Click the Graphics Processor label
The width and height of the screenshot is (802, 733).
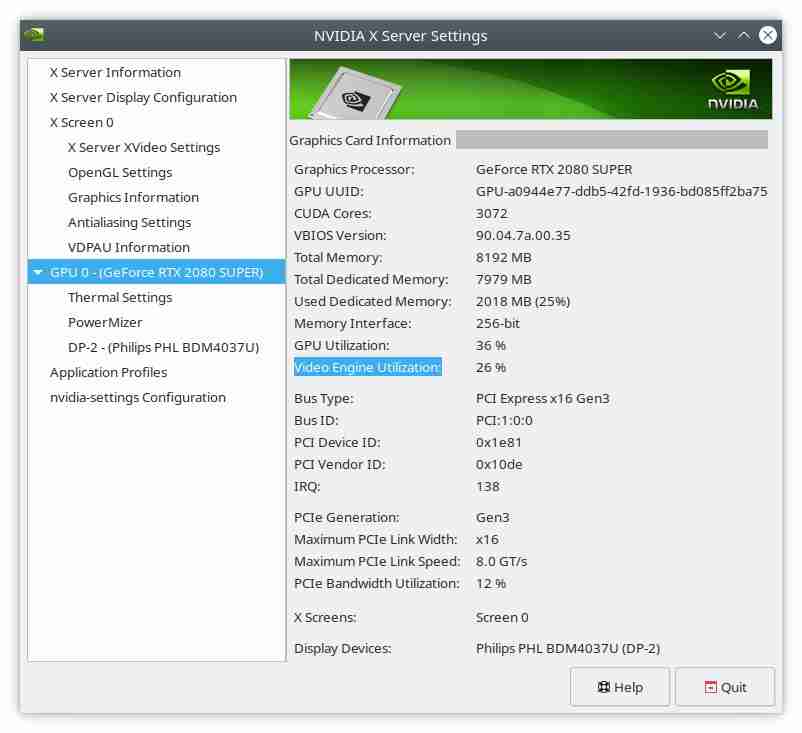click(x=354, y=170)
